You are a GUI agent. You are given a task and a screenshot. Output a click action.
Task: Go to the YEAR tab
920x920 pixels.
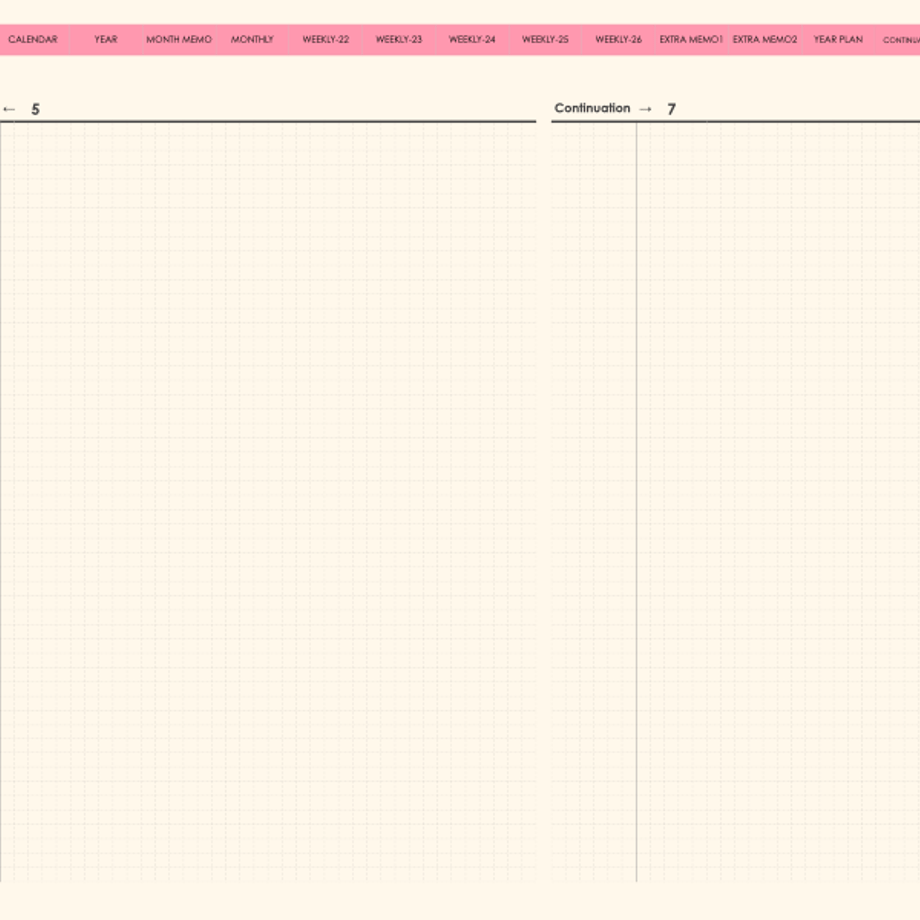point(106,39)
